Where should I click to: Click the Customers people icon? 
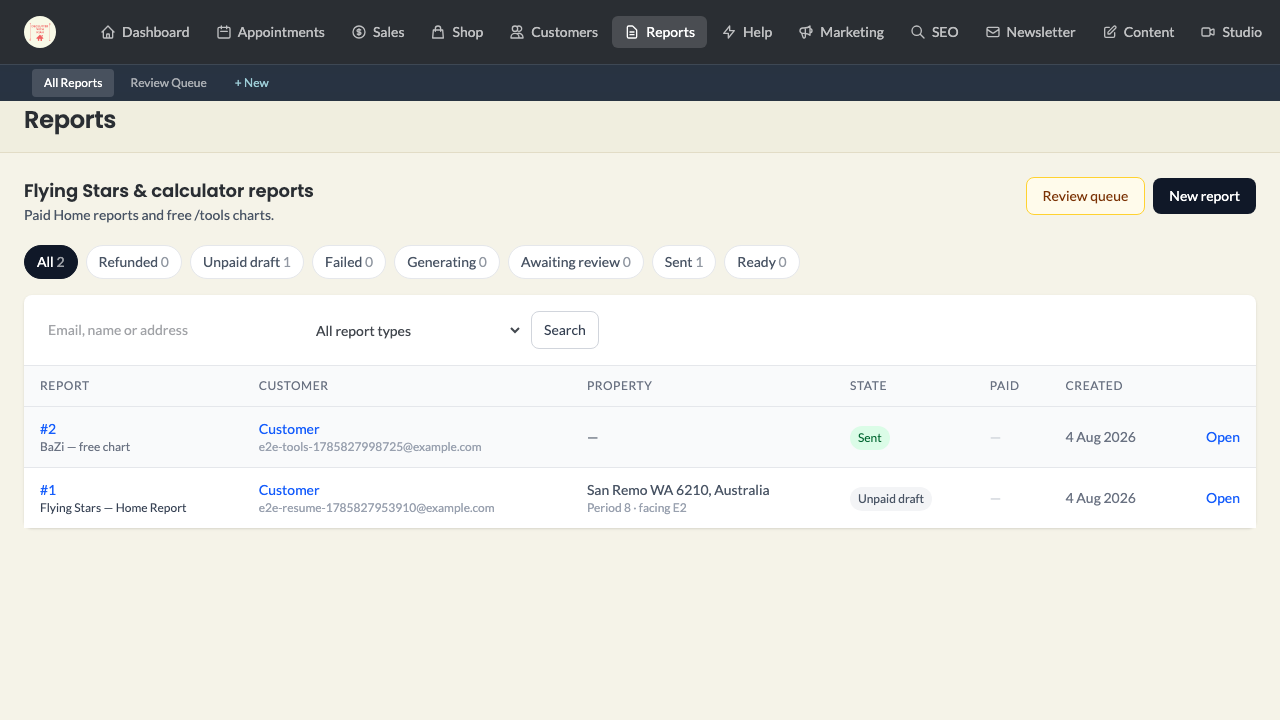[x=517, y=32]
